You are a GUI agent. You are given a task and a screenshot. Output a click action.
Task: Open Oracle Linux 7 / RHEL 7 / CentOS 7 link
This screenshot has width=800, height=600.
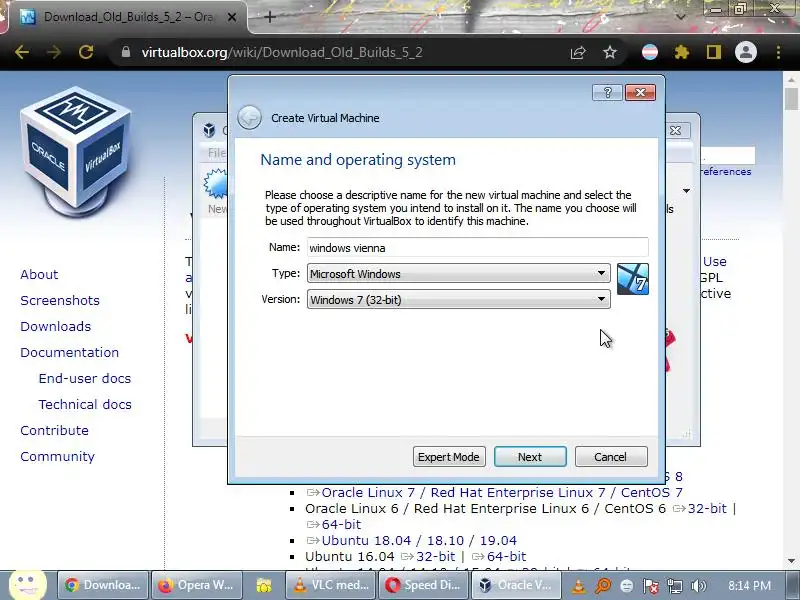[x=502, y=492]
